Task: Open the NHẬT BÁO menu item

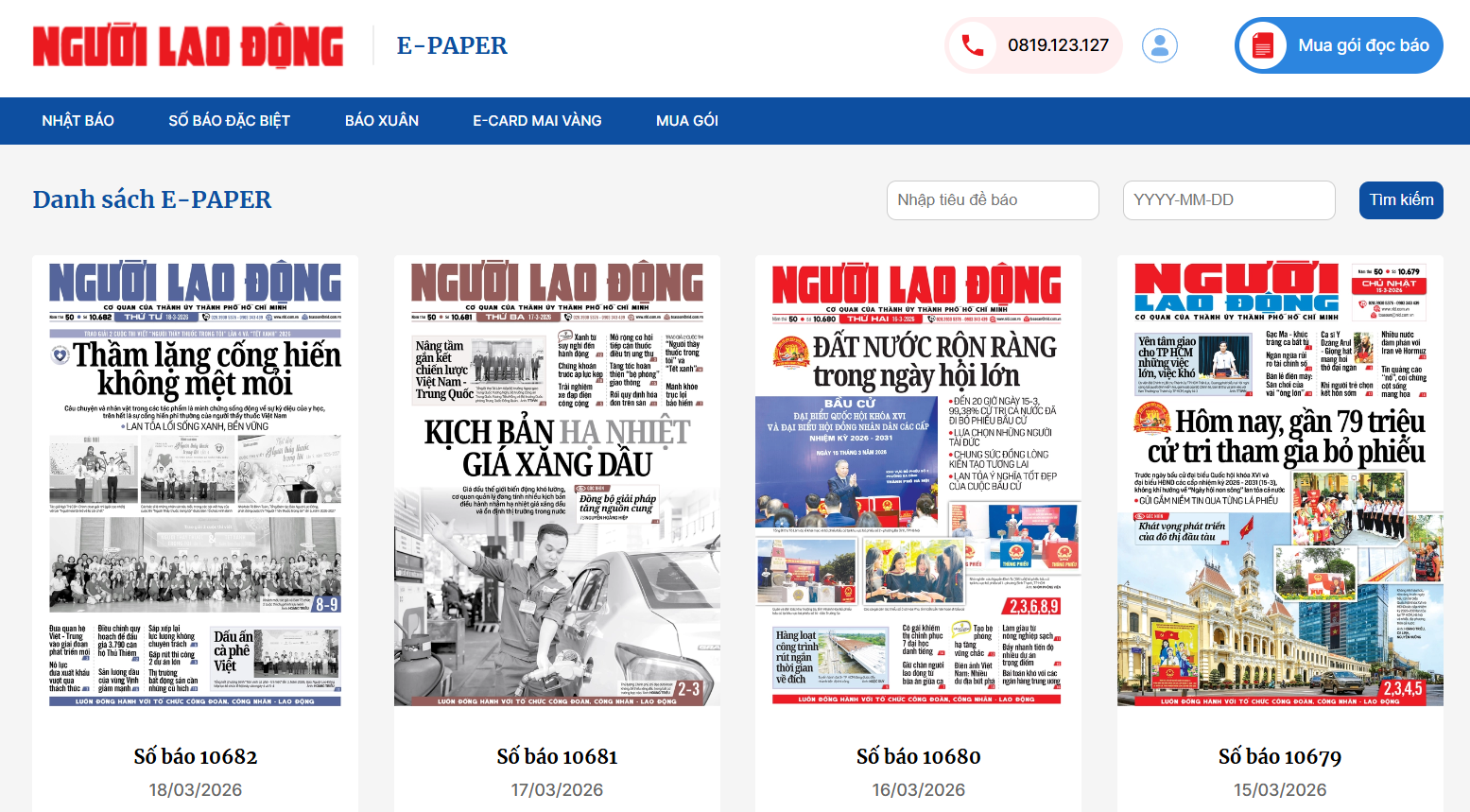Action: click(78, 120)
